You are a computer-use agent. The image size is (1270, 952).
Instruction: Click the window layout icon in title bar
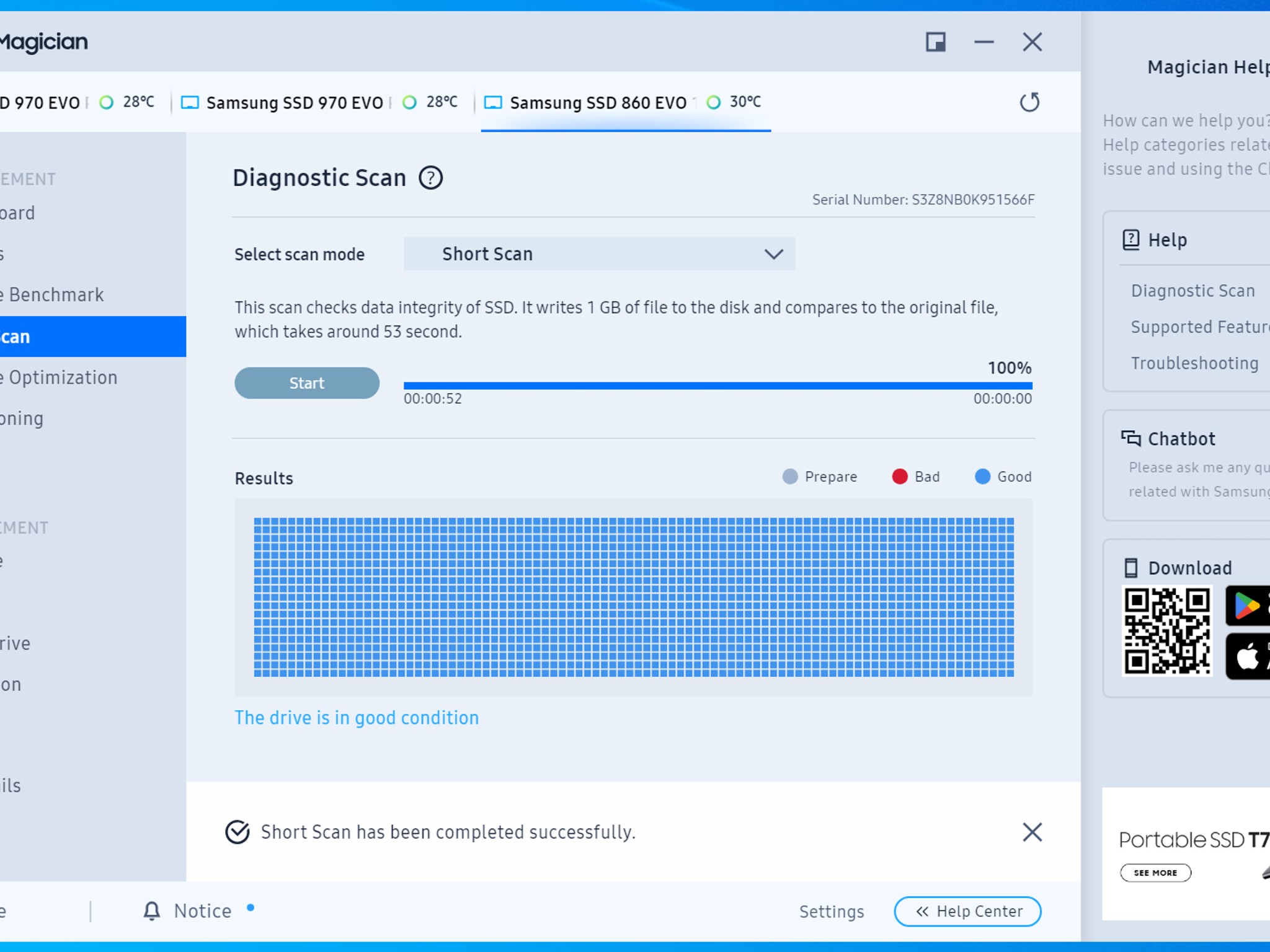(936, 42)
